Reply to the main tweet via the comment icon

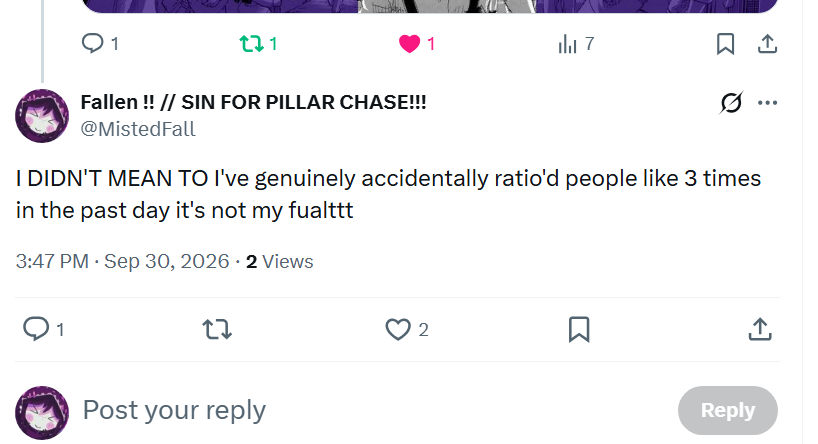(x=36, y=329)
